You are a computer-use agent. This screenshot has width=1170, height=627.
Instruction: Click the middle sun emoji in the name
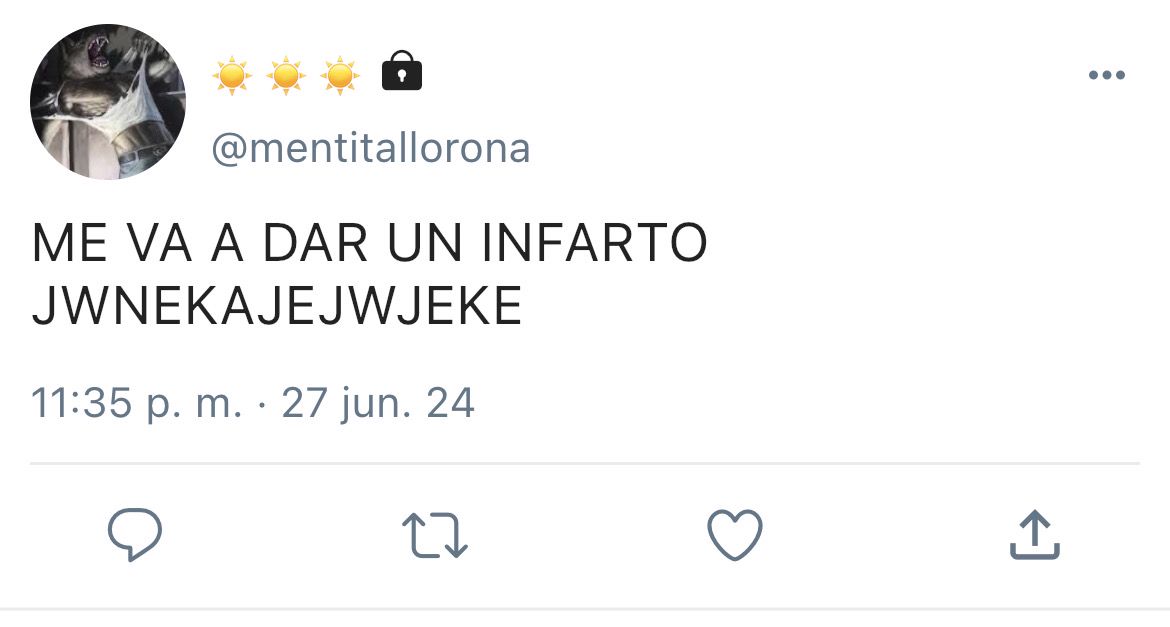286,75
